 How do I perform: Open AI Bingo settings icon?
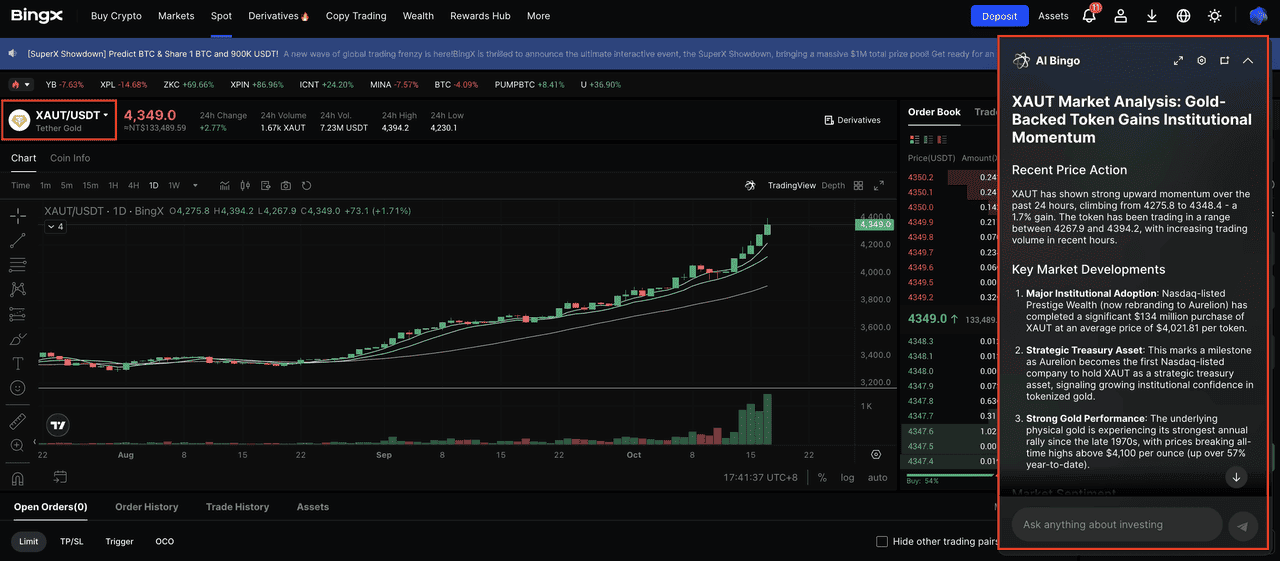(1201, 61)
